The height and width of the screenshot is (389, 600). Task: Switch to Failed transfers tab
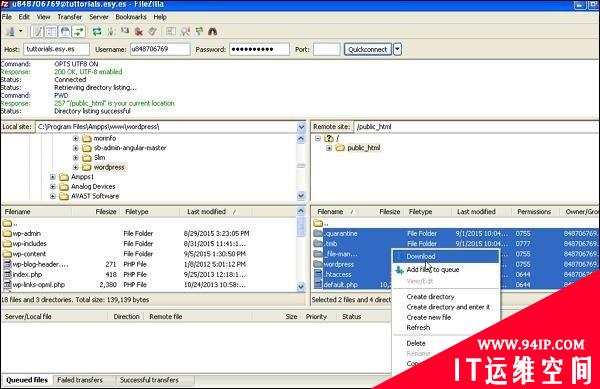pyautogui.click(x=80, y=380)
